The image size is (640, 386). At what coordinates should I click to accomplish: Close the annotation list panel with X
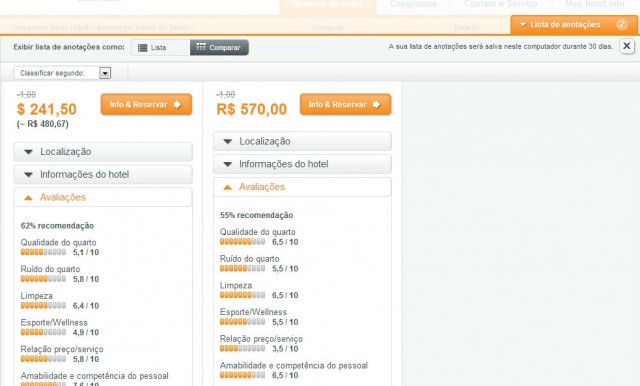[627, 46]
